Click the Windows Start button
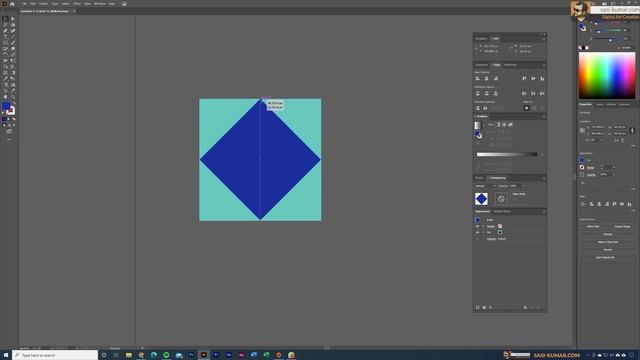The image size is (640, 360). pos(6,355)
